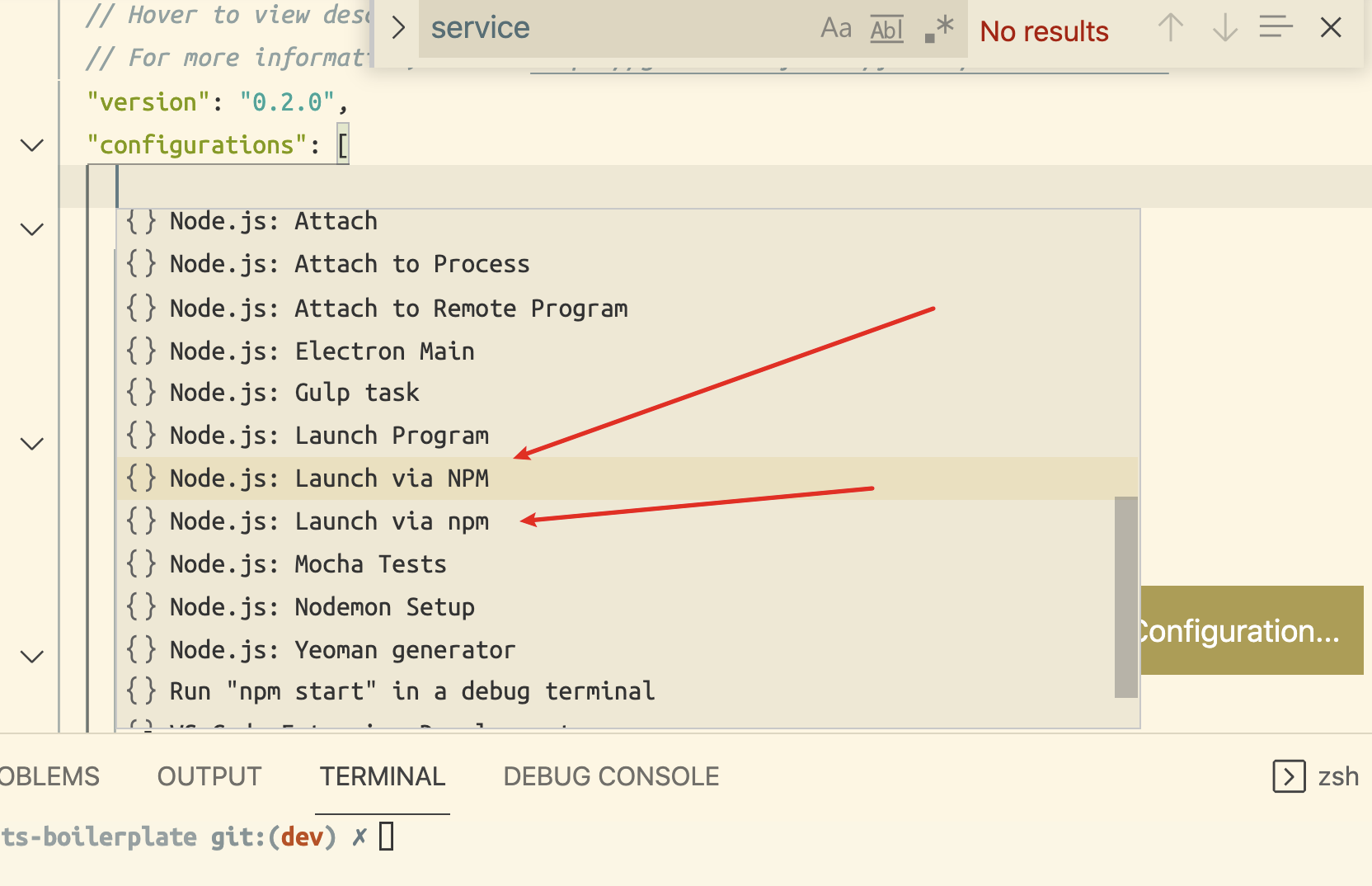
Task: Open the DEBUG CONSOLE tab
Action: [x=611, y=776]
